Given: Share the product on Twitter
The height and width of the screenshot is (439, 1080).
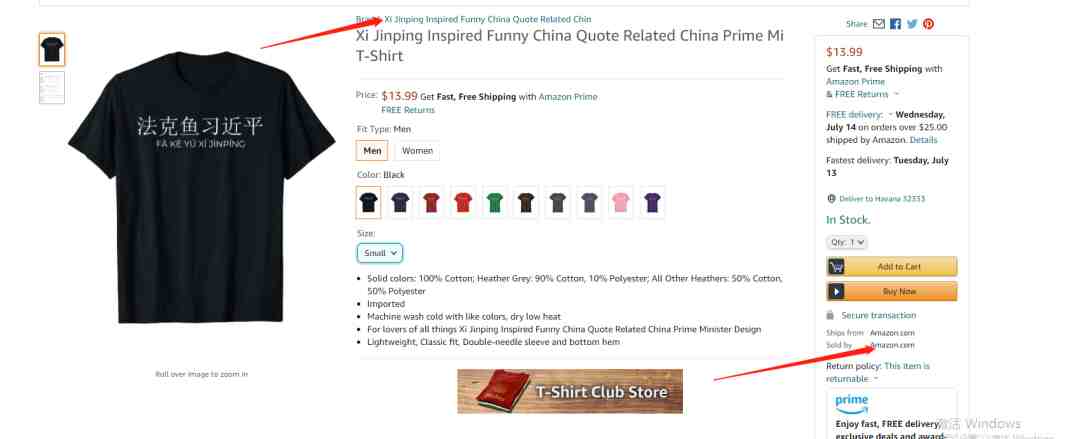Looking at the screenshot, I should coord(912,24).
